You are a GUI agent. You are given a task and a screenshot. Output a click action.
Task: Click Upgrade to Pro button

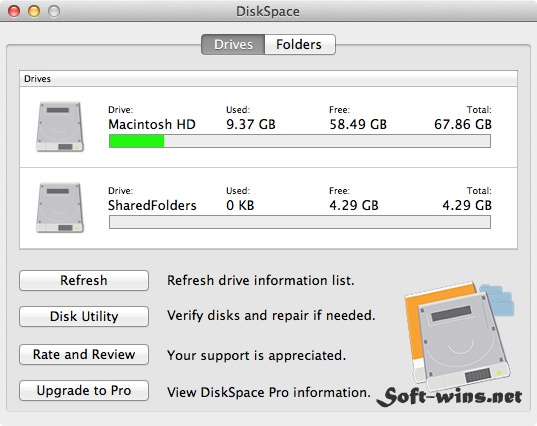[x=84, y=390]
